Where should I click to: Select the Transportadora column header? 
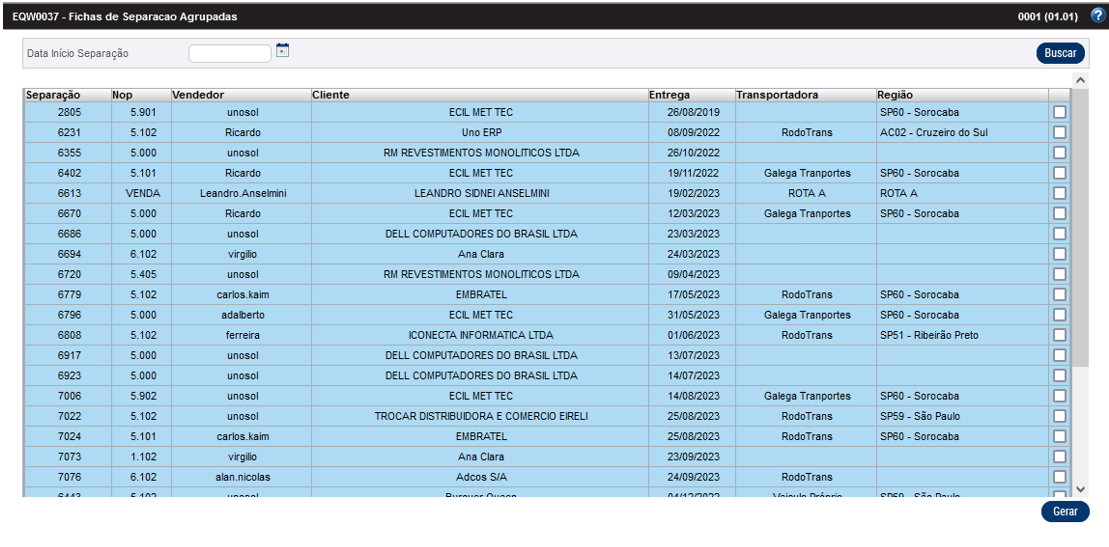(777, 95)
